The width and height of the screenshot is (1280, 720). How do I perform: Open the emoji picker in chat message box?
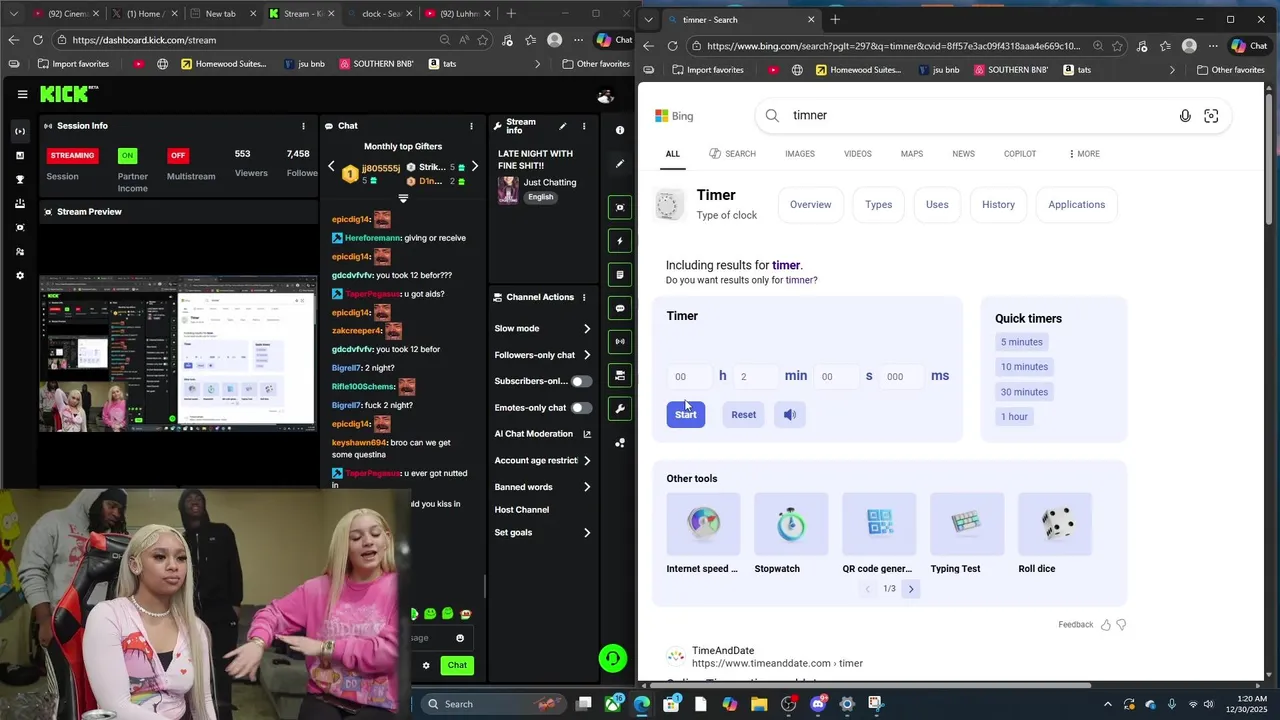click(x=460, y=638)
